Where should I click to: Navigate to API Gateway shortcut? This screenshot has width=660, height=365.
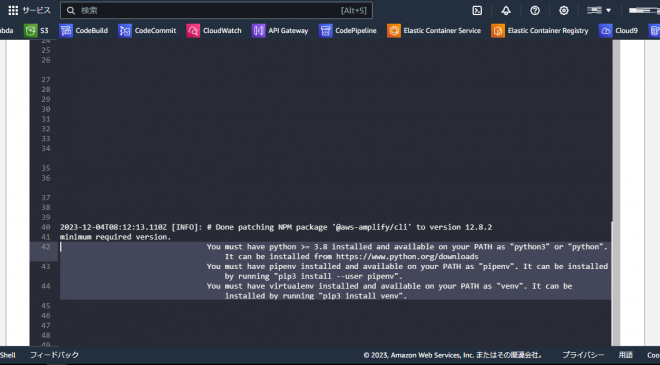[280, 31]
